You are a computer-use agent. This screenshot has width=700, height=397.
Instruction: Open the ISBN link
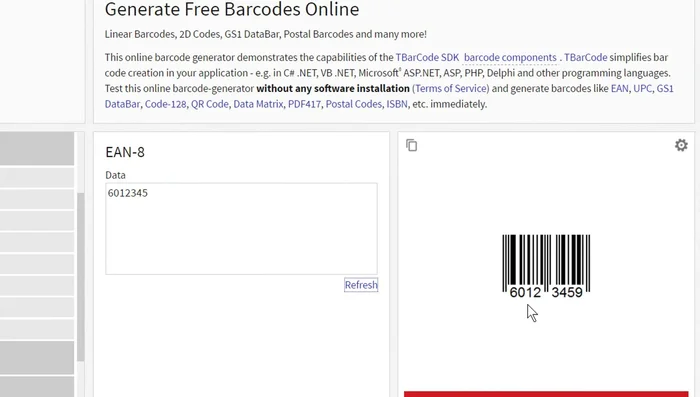[x=397, y=104]
